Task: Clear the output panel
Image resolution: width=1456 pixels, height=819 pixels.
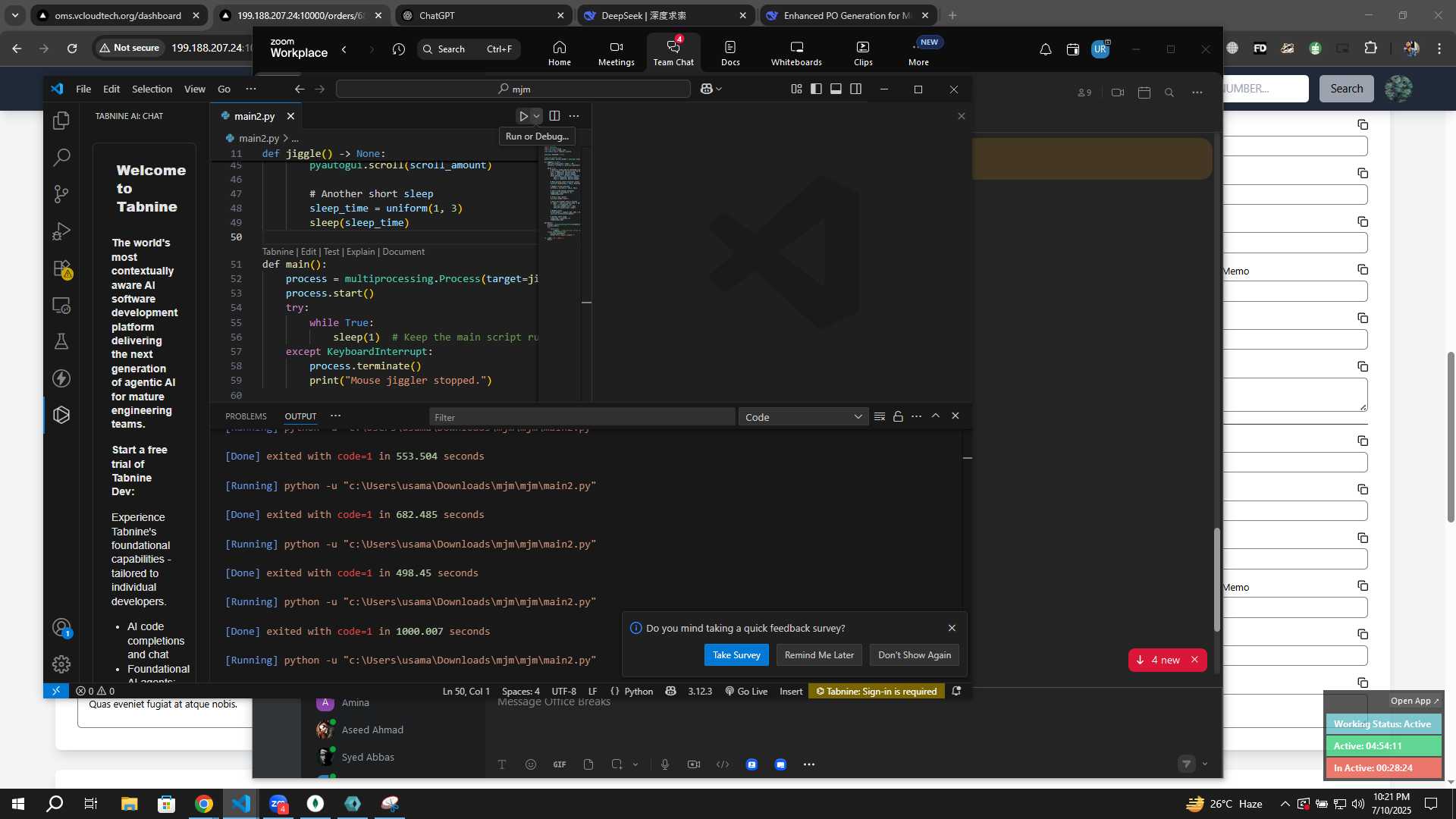Action: pyautogui.click(x=880, y=416)
